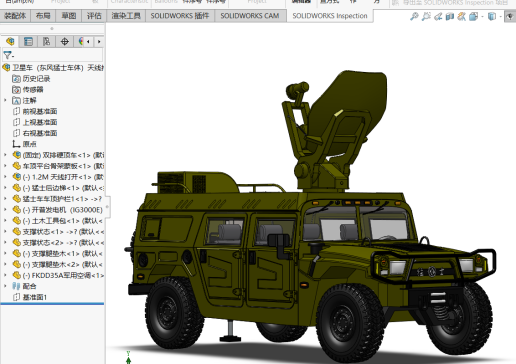Select the 前视基准面 plane
The height and width of the screenshot is (364, 516).
pyautogui.click(x=35, y=111)
